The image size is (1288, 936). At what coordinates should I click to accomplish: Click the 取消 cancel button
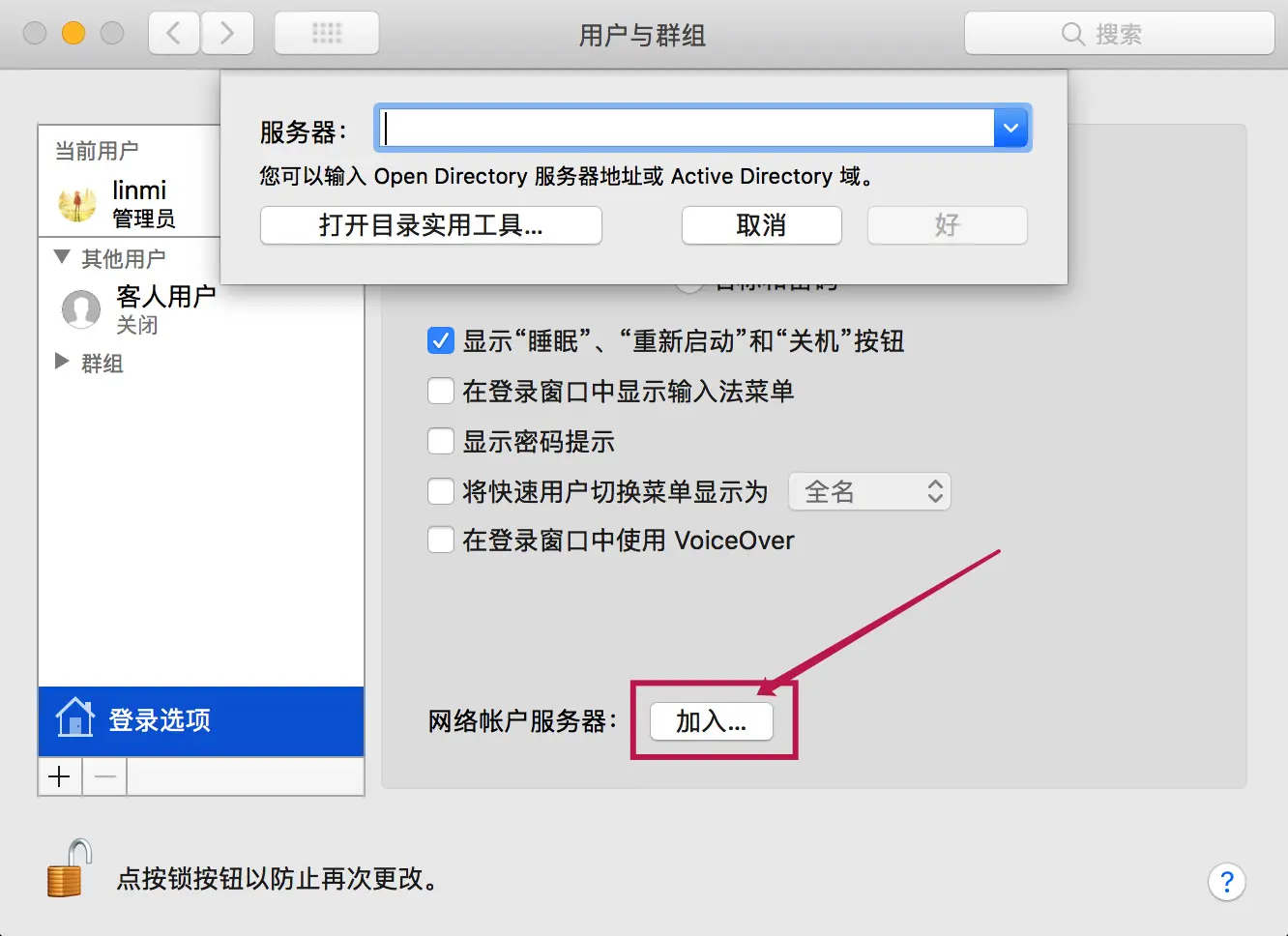point(762,225)
